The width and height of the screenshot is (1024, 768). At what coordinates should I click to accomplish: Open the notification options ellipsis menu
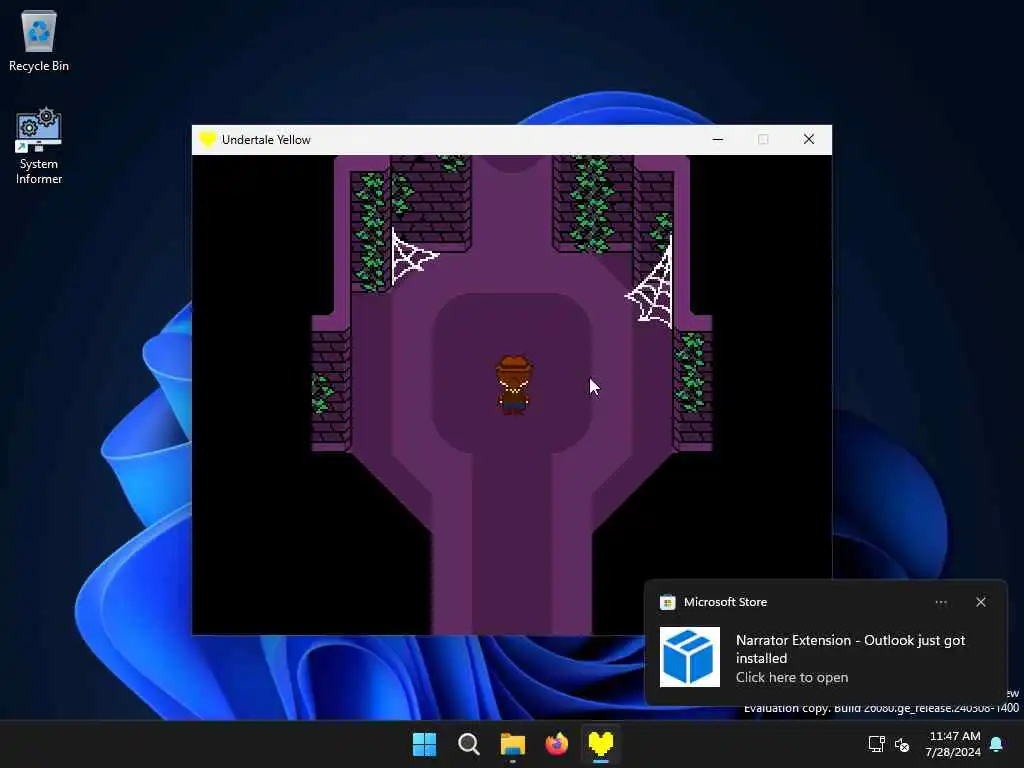pos(941,602)
